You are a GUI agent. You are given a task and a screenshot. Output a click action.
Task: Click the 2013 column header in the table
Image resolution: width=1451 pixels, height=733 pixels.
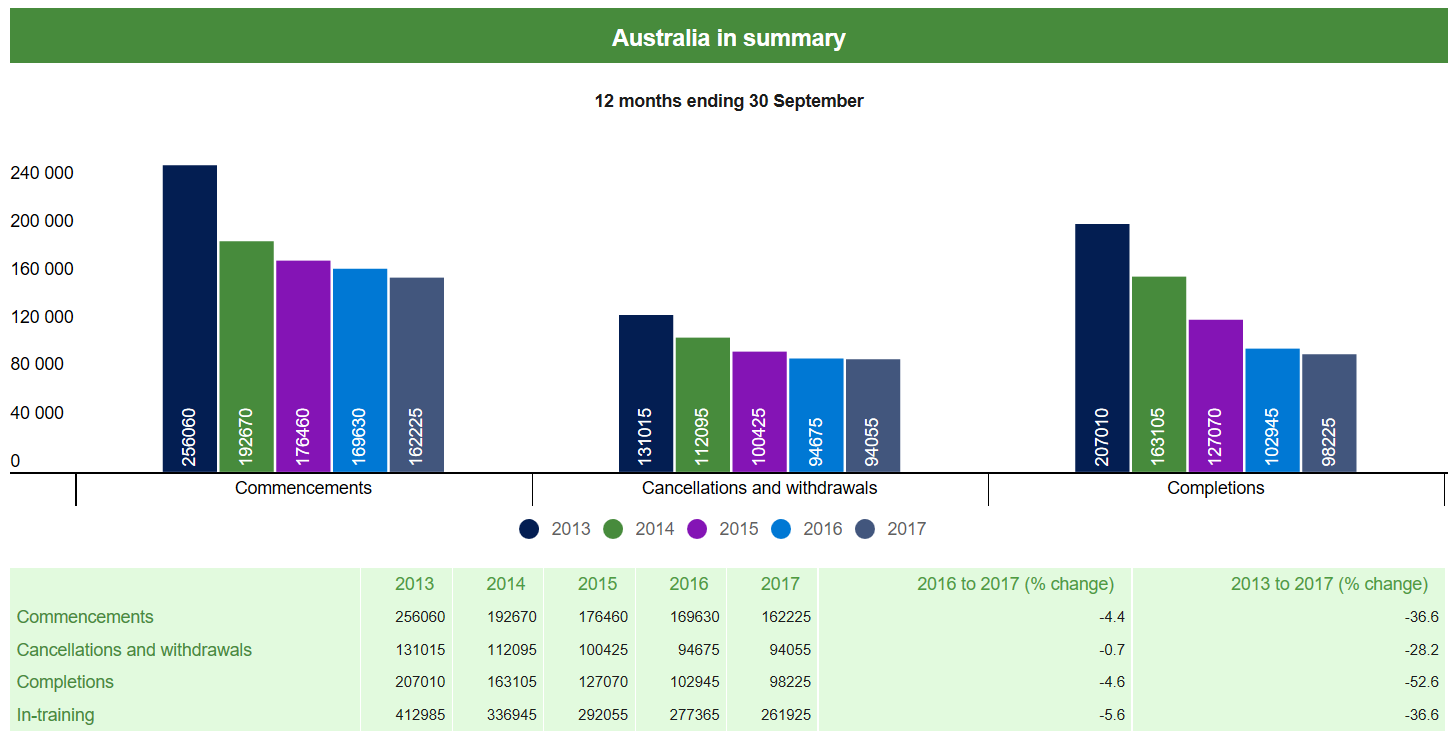[415, 584]
